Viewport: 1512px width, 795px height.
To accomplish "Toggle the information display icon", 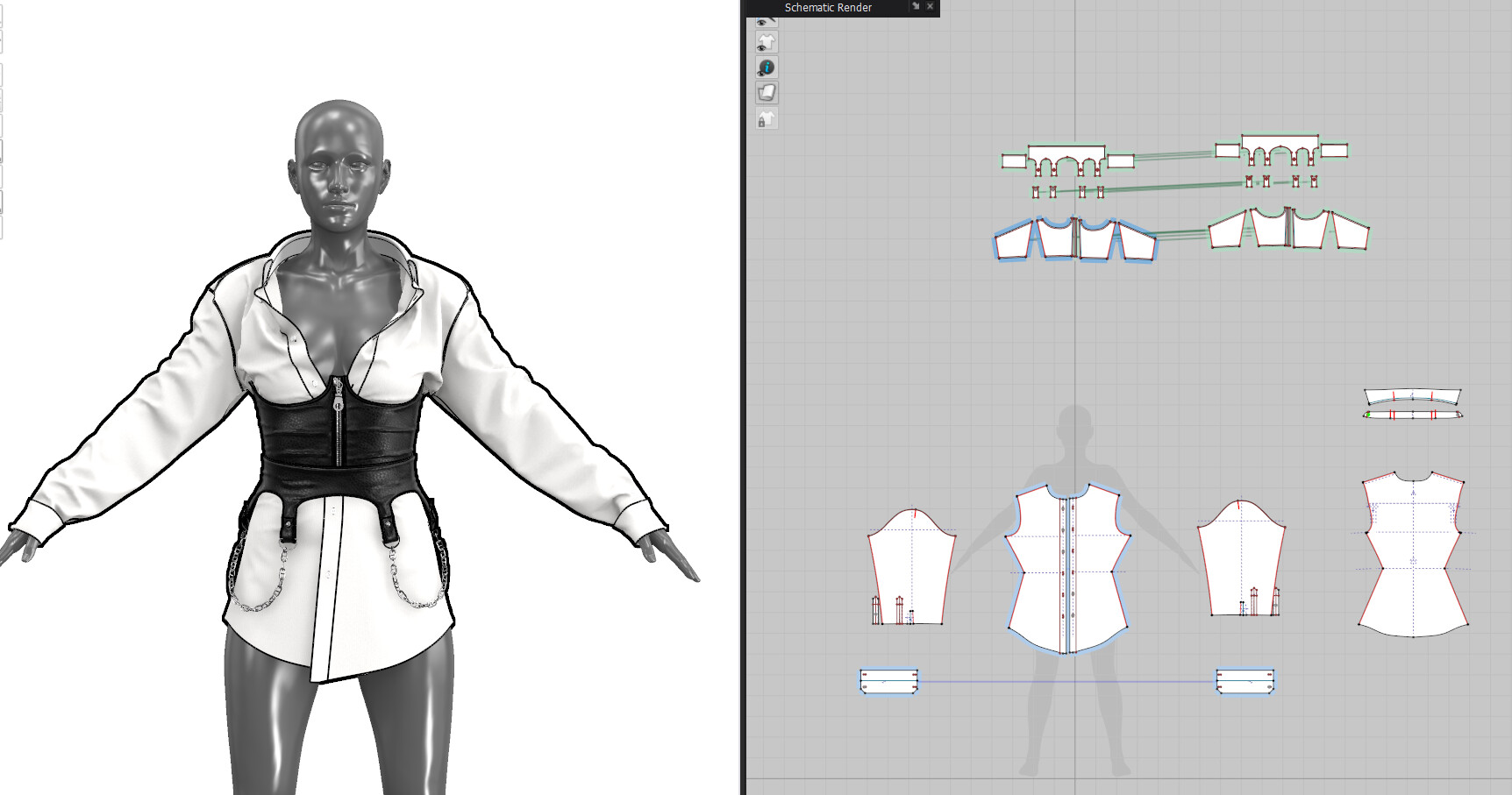I will pyautogui.click(x=767, y=67).
